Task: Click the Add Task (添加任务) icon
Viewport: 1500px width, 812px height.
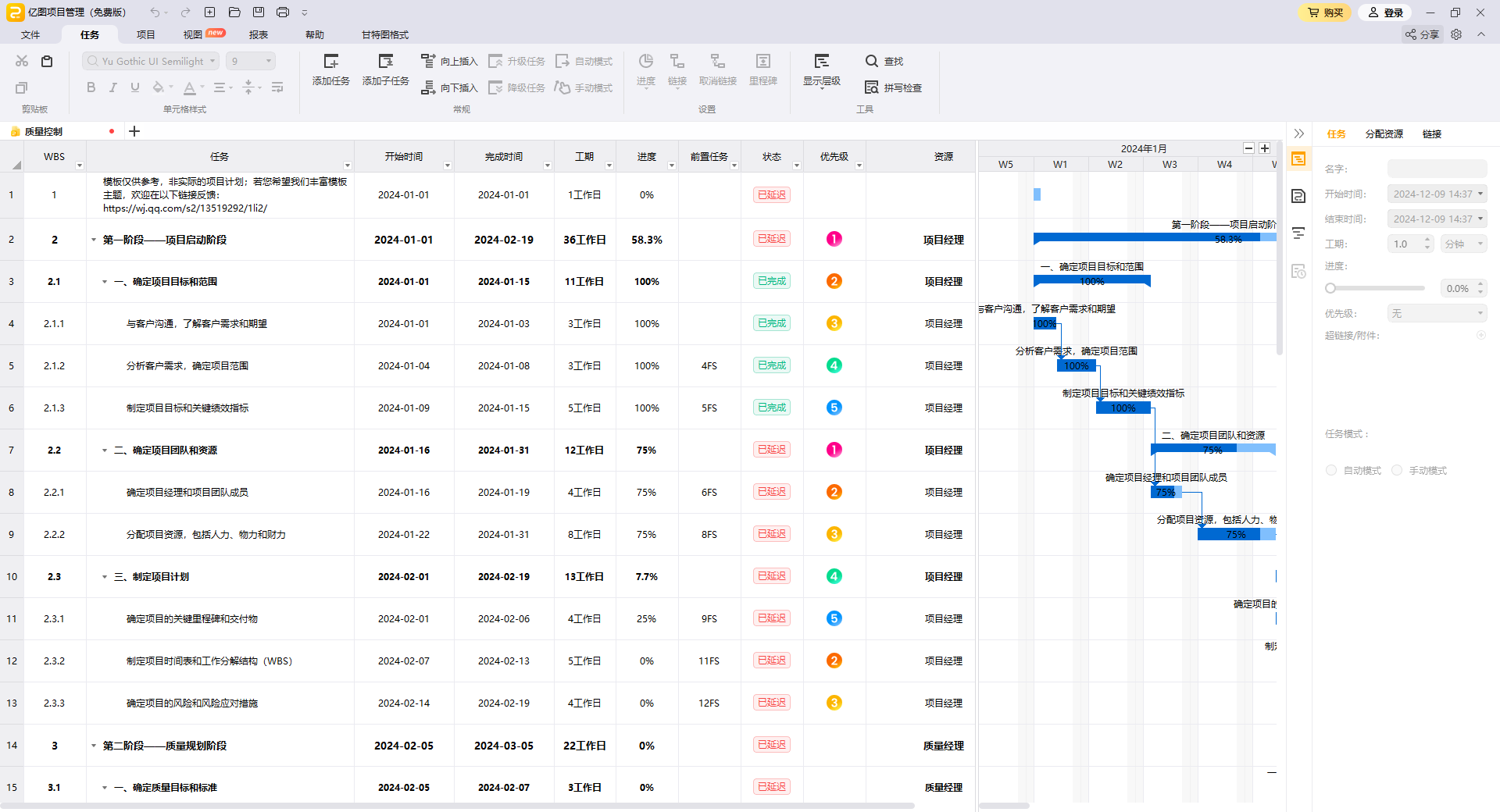Action: [330, 62]
